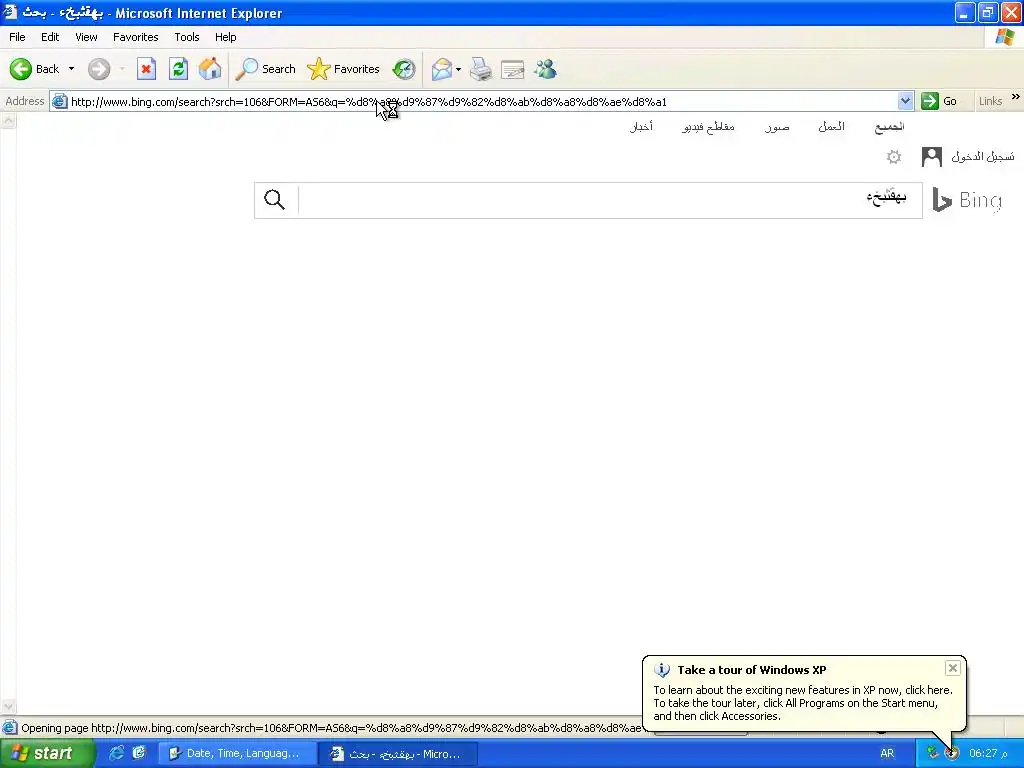The width and height of the screenshot is (1024, 768).
Task: Open the Bing settings gear icon
Action: 893,157
